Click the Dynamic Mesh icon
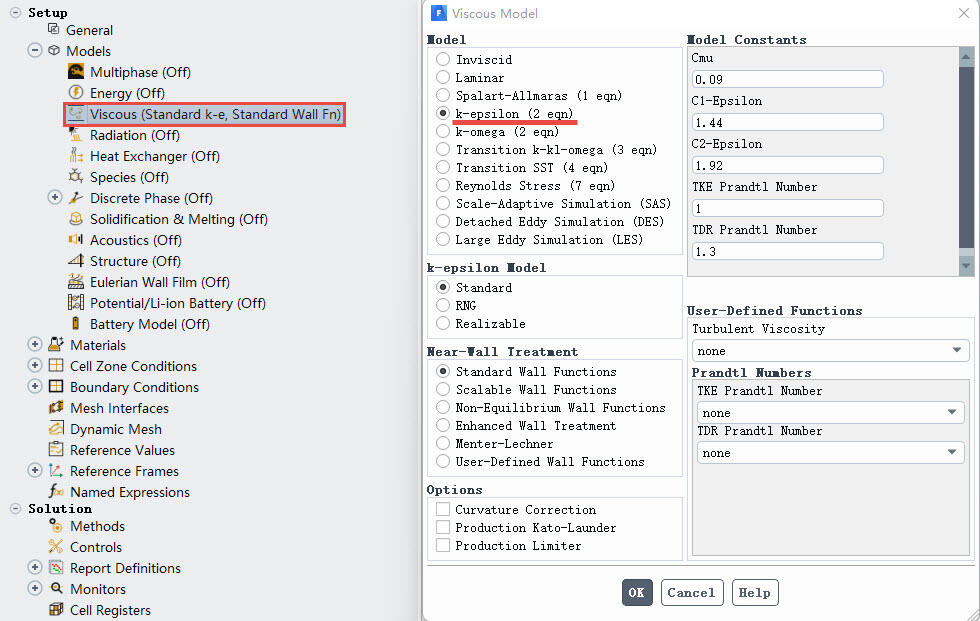Viewport: 980px width, 621px height. 56,429
